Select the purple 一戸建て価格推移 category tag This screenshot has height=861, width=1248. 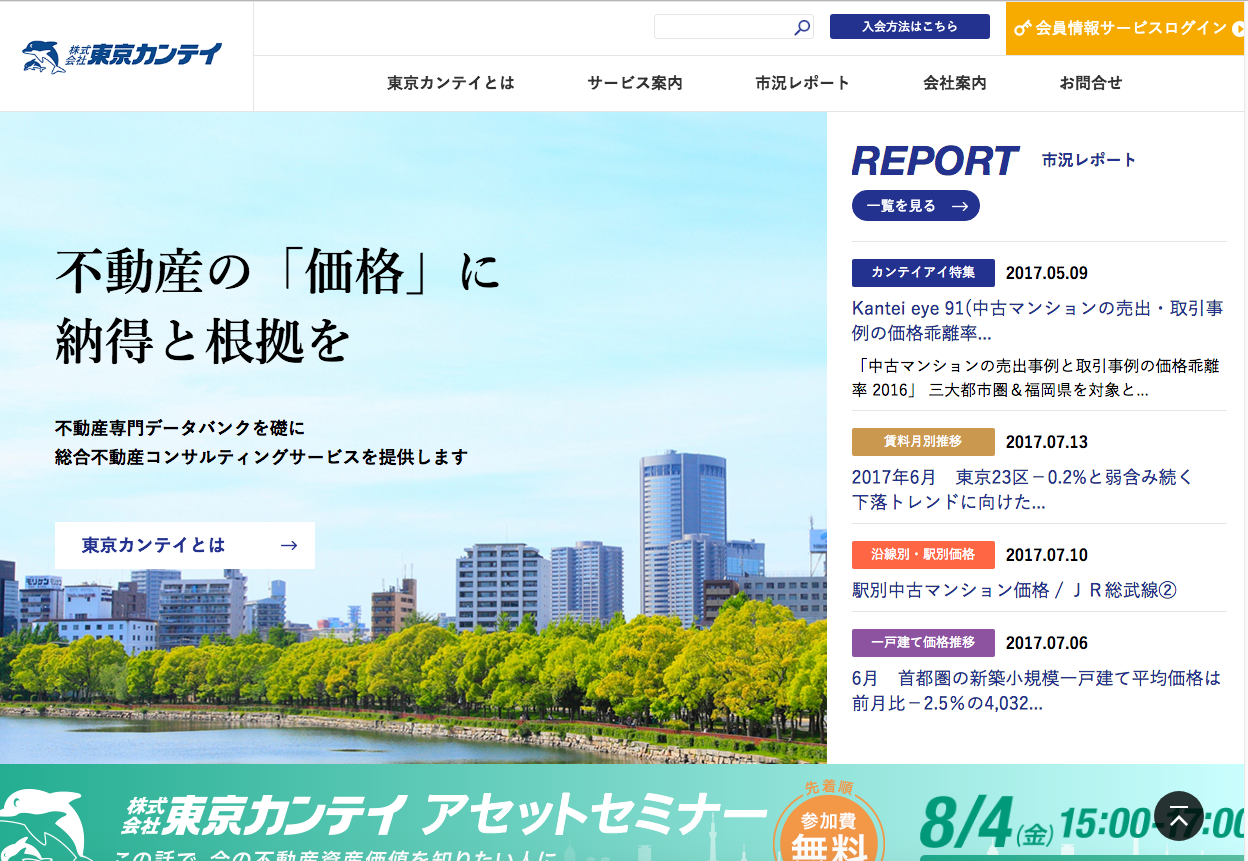922,642
